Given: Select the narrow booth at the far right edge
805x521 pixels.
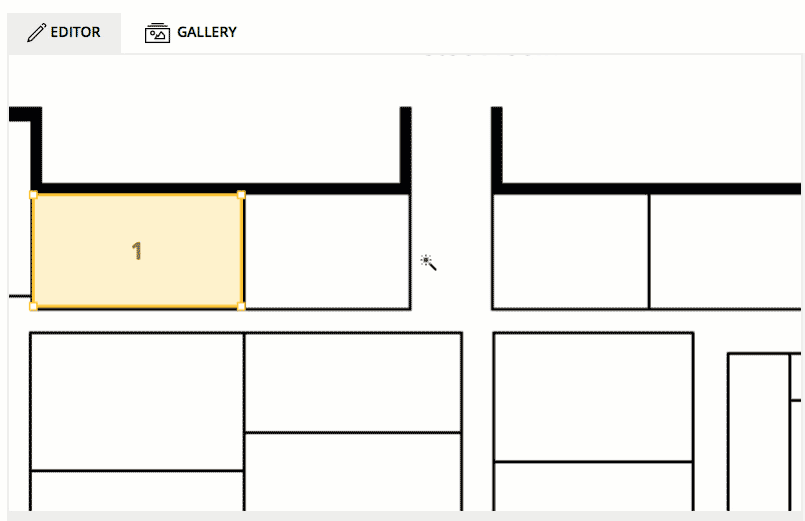Looking at the screenshot, I should point(765,430).
